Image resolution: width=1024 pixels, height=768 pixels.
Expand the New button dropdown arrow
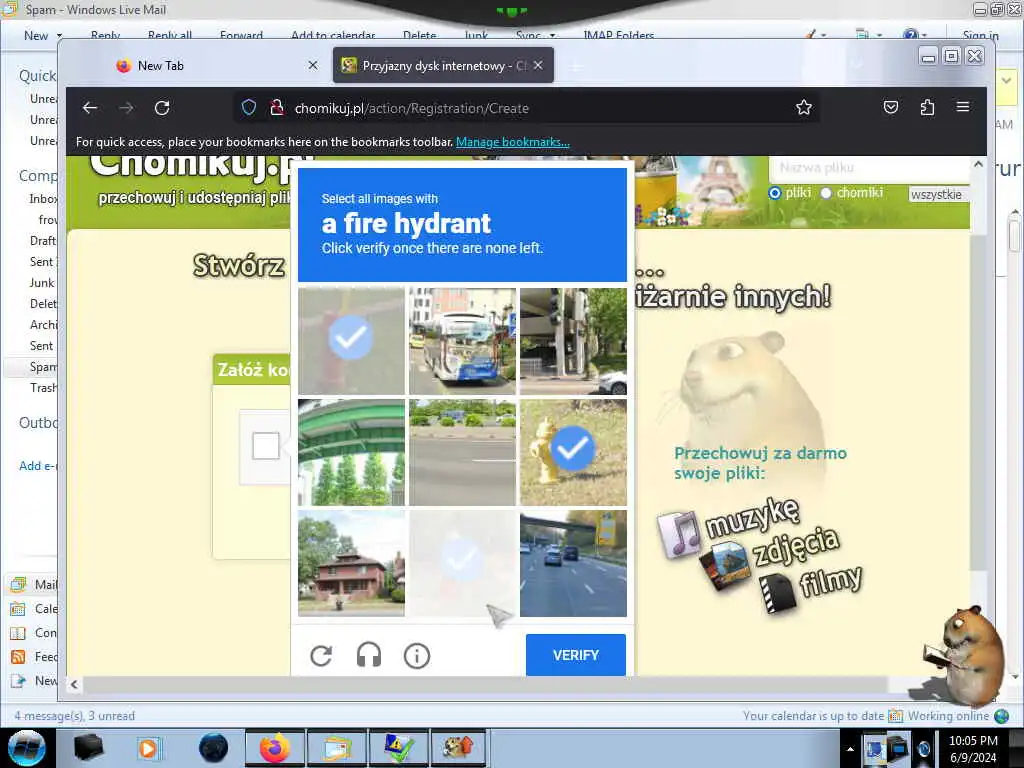(59, 35)
